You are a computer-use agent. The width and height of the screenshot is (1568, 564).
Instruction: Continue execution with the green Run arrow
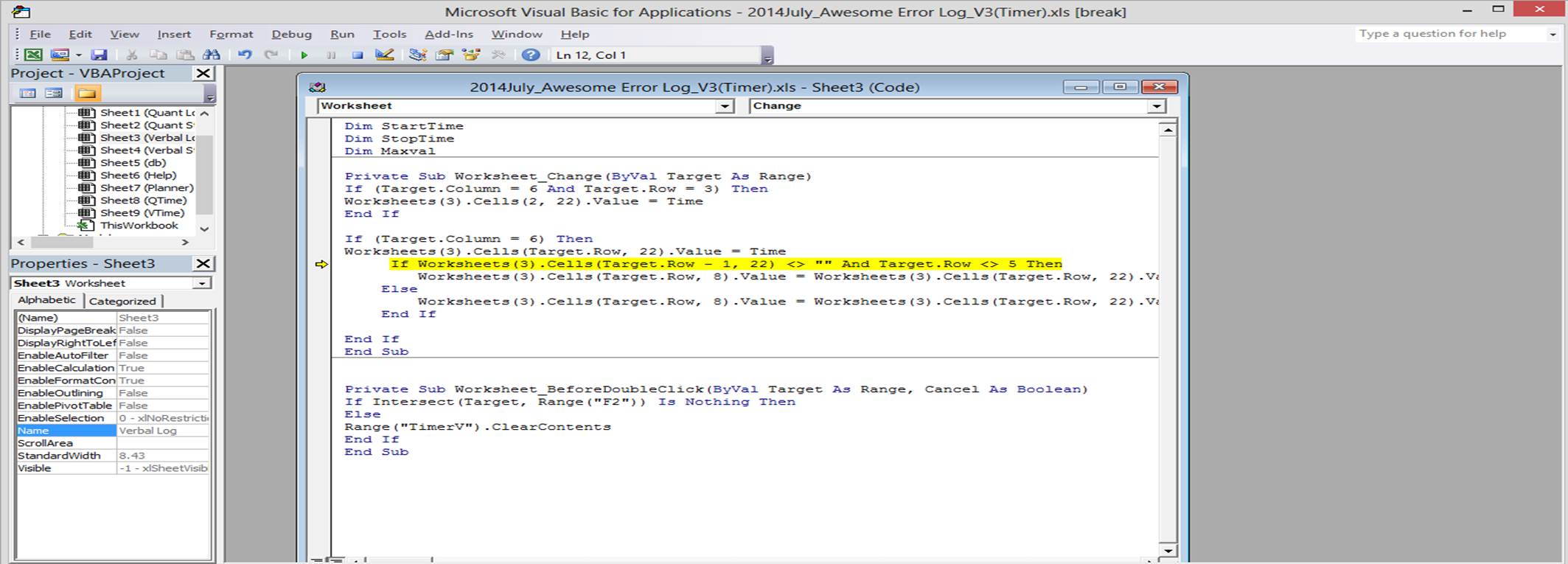pyautogui.click(x=304, y=55)
